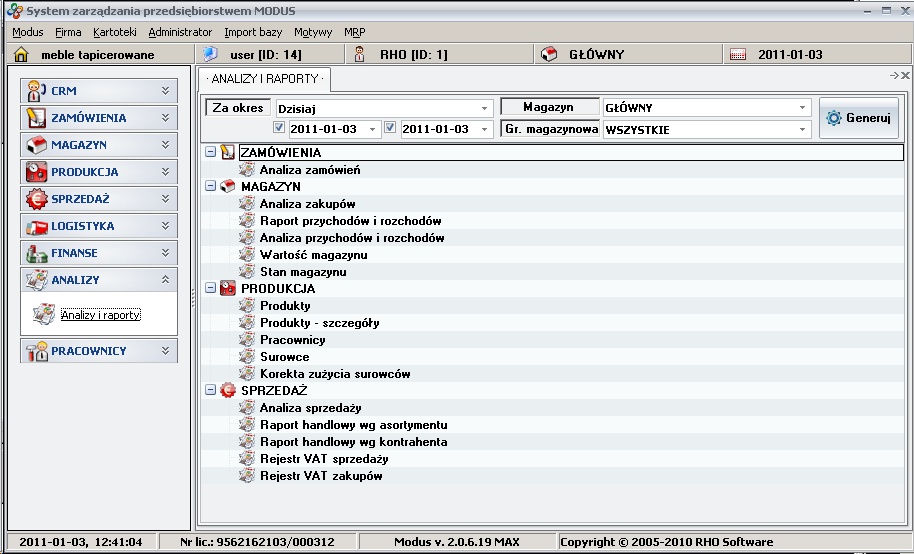Click the Zamówienia module icon in sidebar
Screen dimensions: 914x554
36,118
